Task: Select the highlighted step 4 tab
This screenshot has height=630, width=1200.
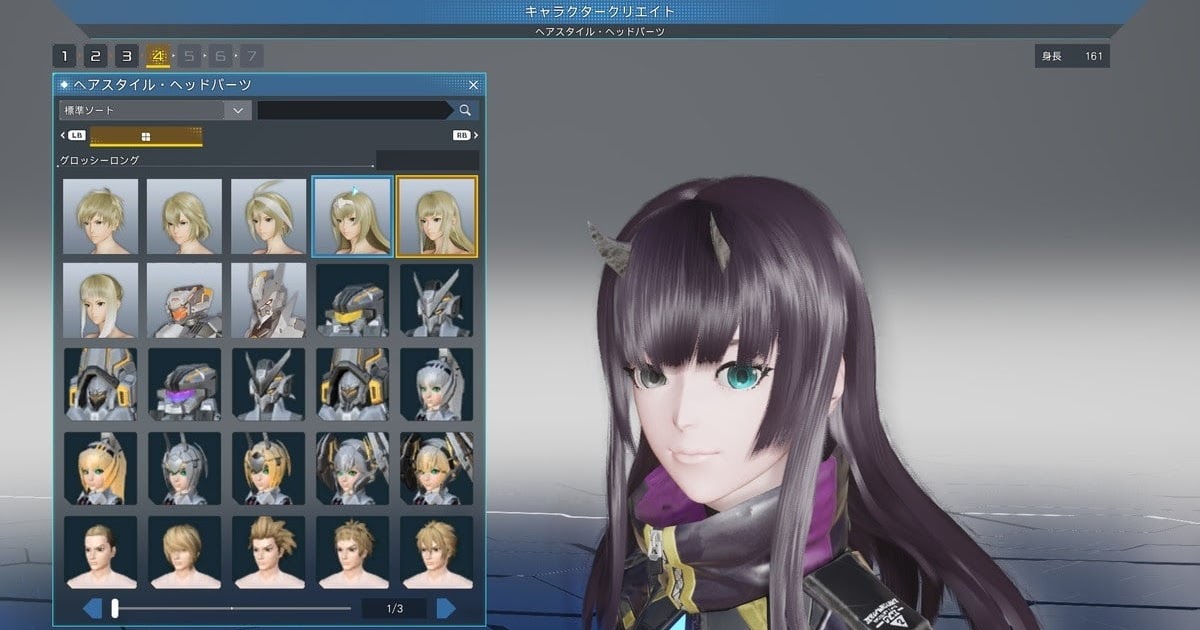Action: (157, 56)
